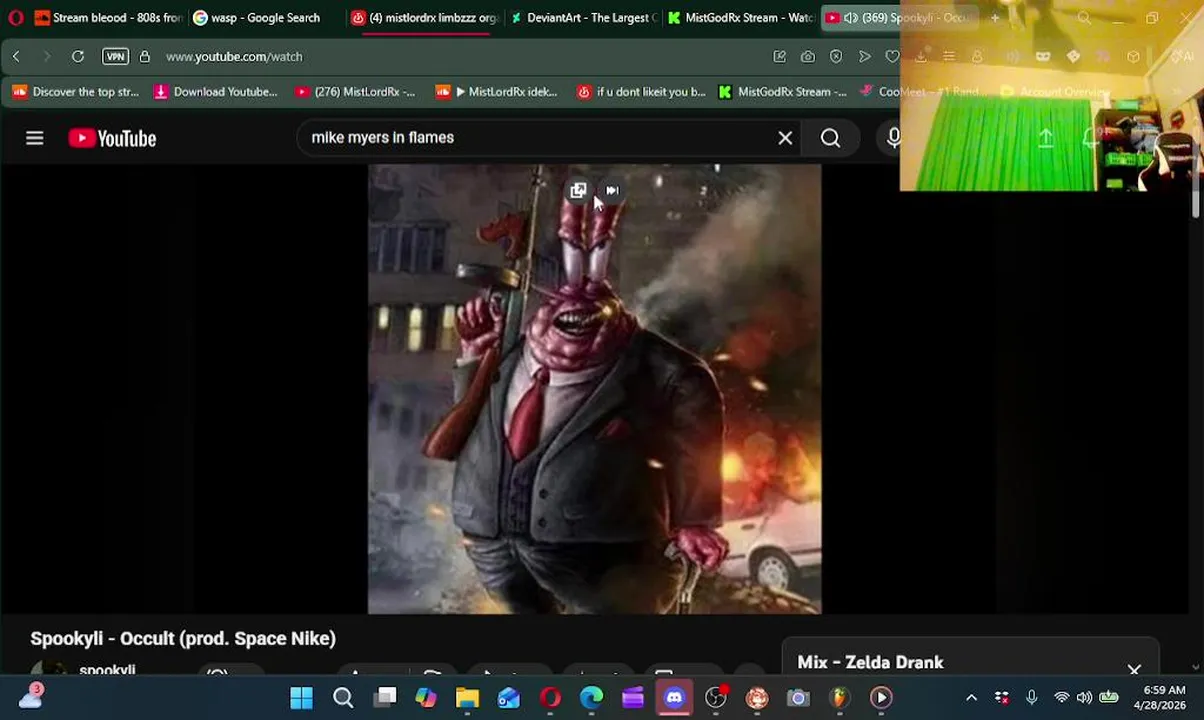Open the volume control in tray
The height and width of the screenshot is (720, 1204).
tap(1084, 697)
